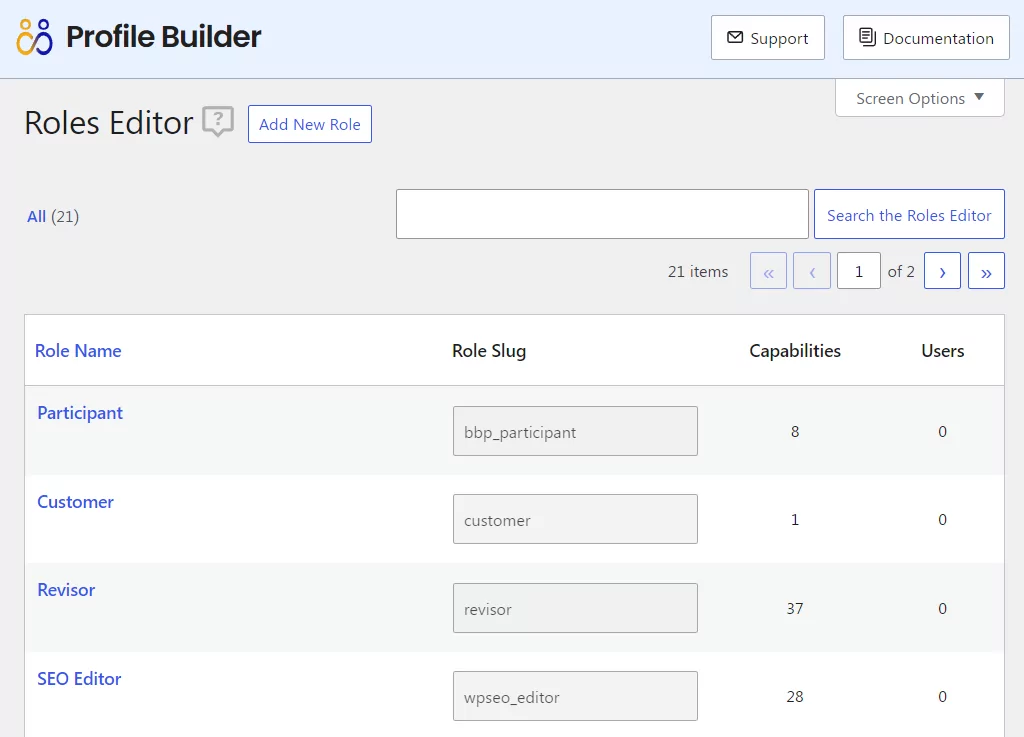The image size is (1024, 737).
Task: Click capabilities count 28 for SEO Editor
Action: [x=795, y=697]
